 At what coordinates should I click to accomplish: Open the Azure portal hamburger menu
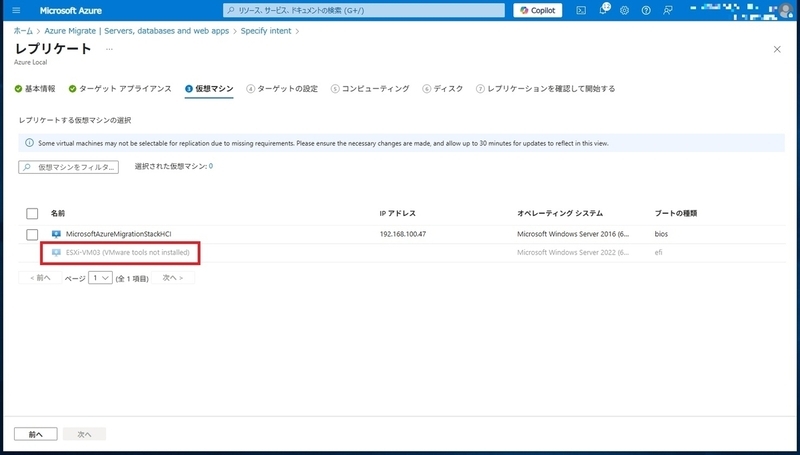point(16,10)
